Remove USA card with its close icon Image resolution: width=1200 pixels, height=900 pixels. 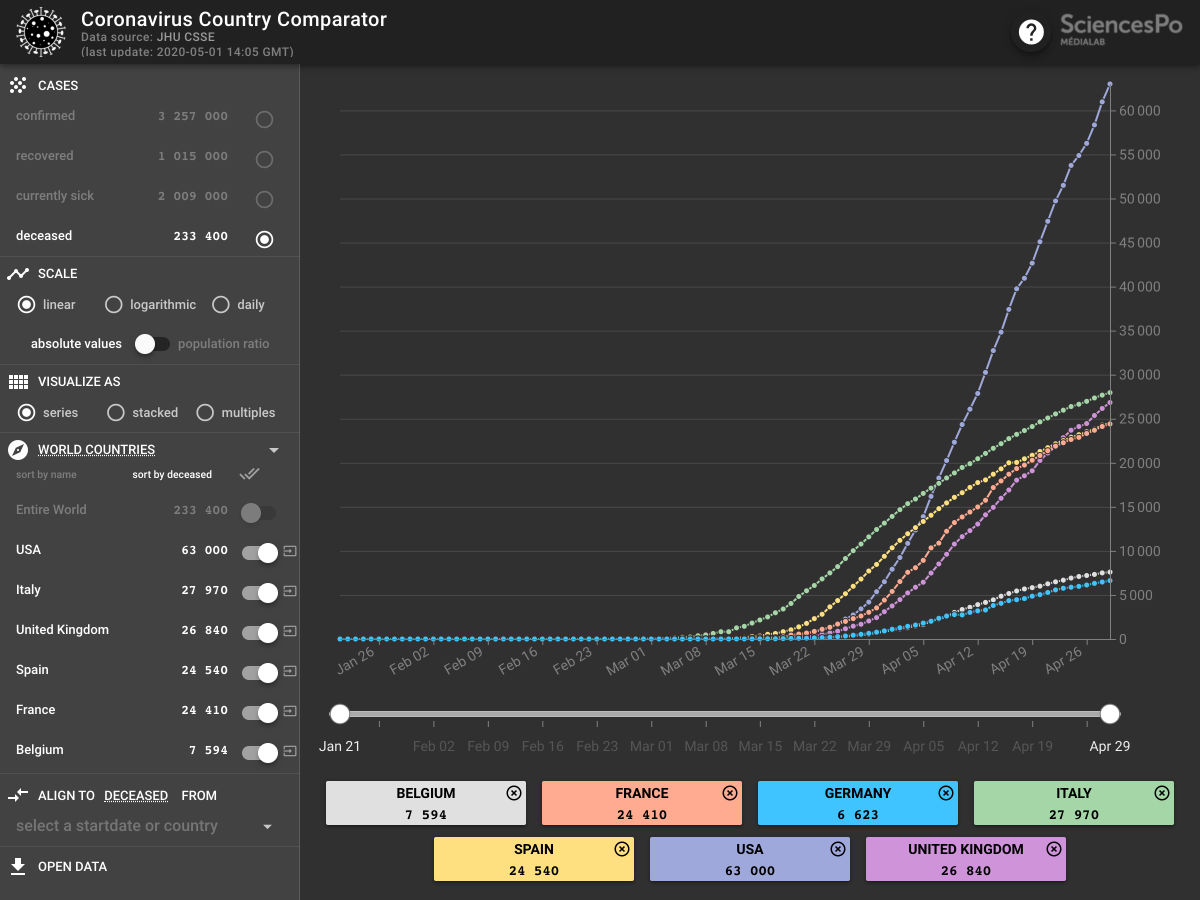click(838, 849)
